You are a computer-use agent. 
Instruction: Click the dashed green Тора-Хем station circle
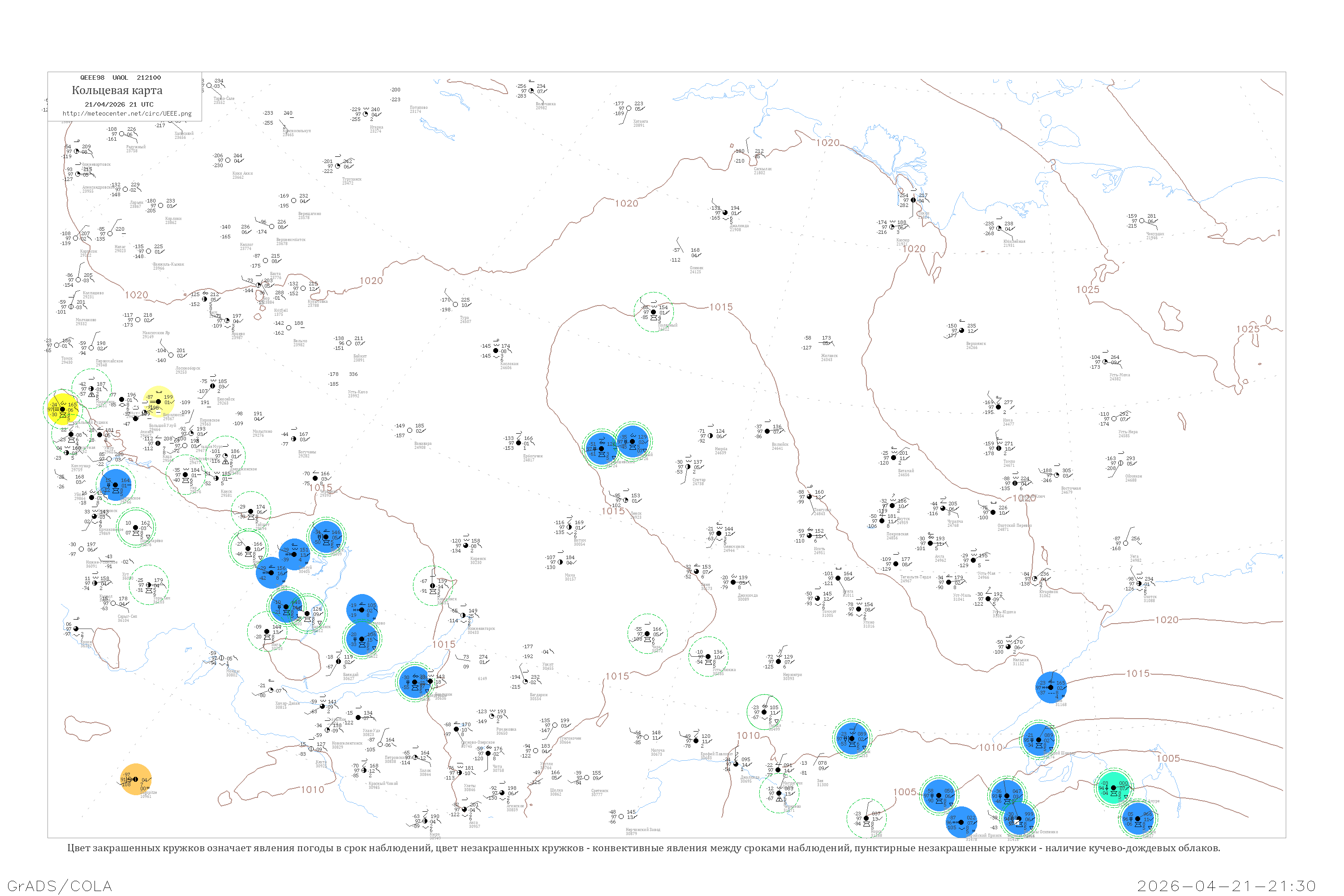149,585
